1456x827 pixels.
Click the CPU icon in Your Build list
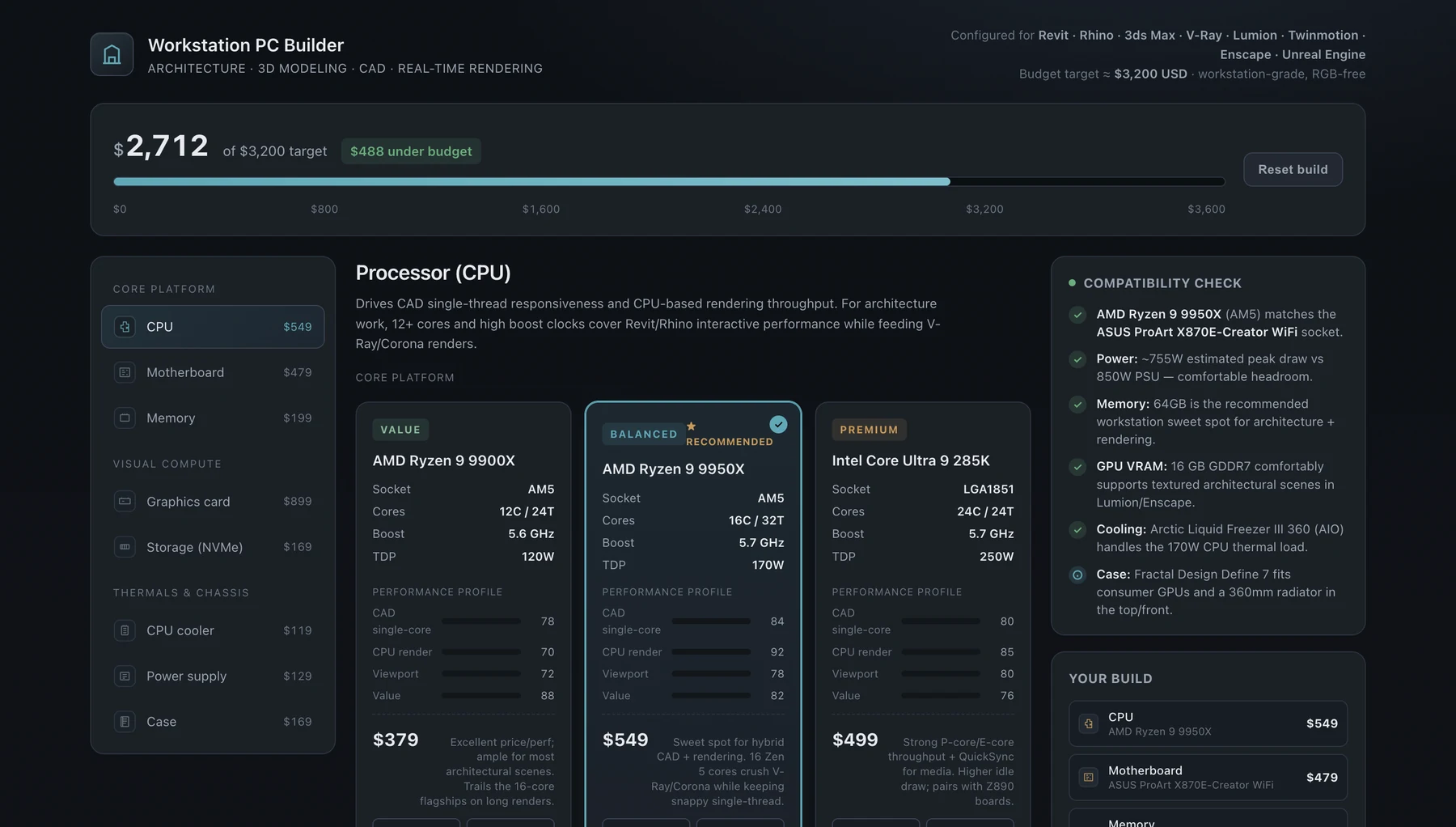1089,723
